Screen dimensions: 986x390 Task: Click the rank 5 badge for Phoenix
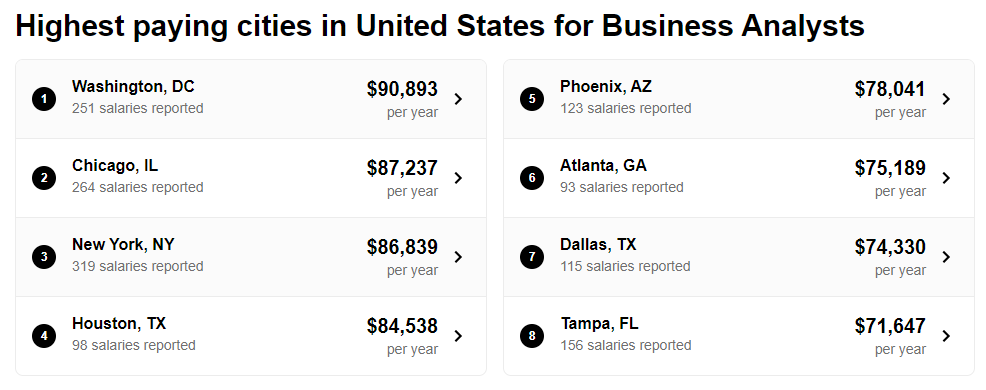click(x=532, y=99)
